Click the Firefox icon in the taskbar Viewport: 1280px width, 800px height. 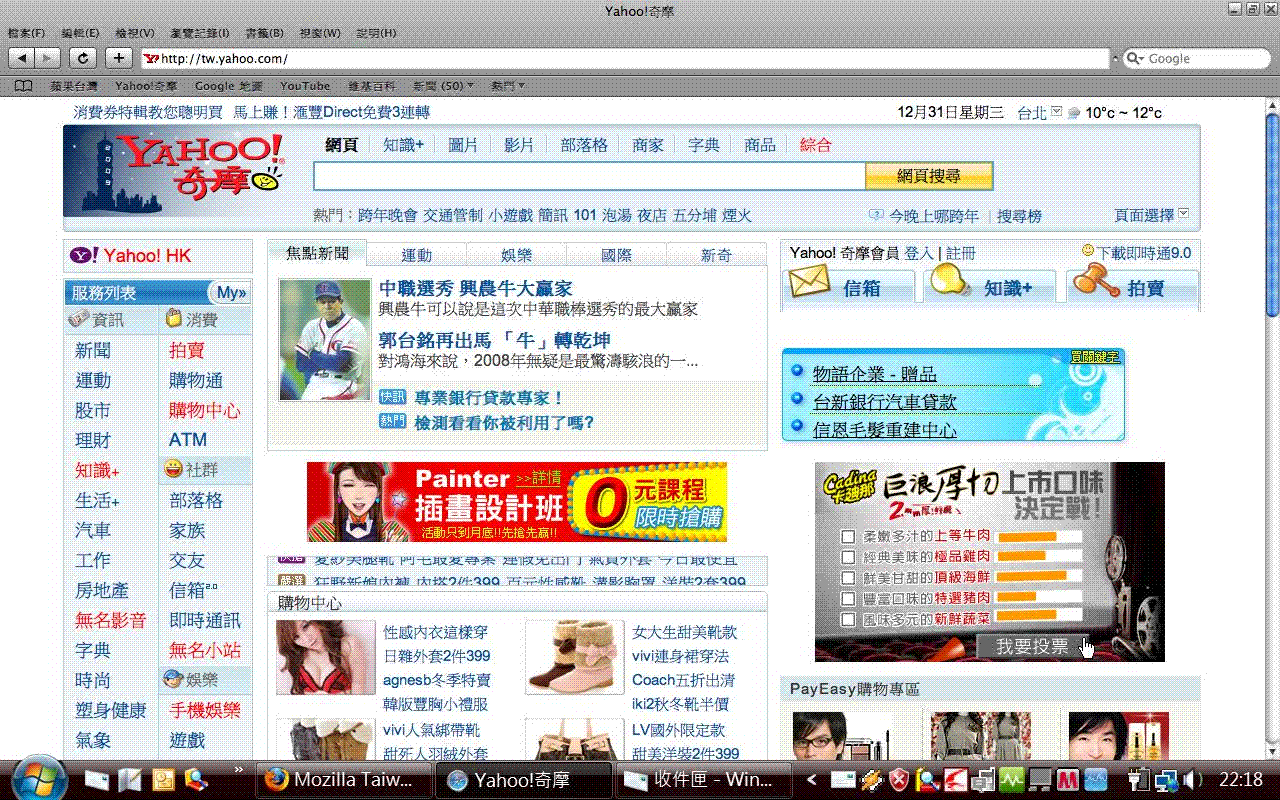[x=276, y=780]
